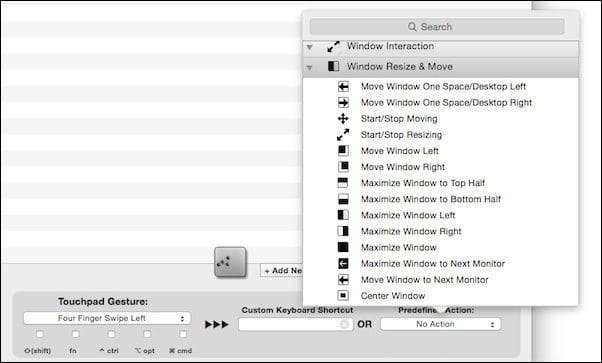602x363 pixels.
Task: Select Maximize Window to Top Half
Action: click(423, 183)
